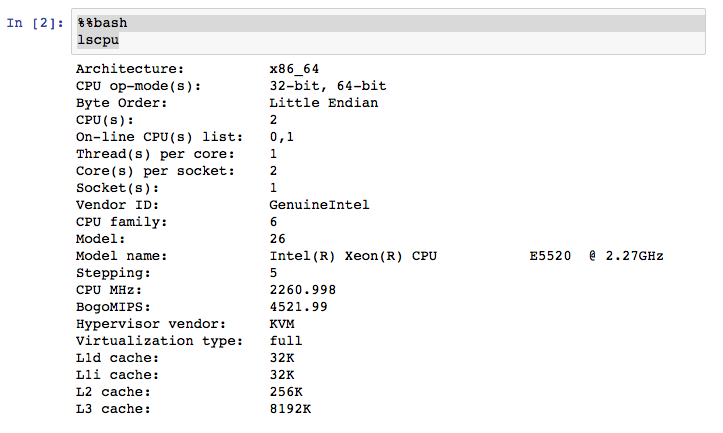This screenshot has height=433, width=723.
Task: Click the On-line CPU(s) list label
Action: (x=159, y=137)
